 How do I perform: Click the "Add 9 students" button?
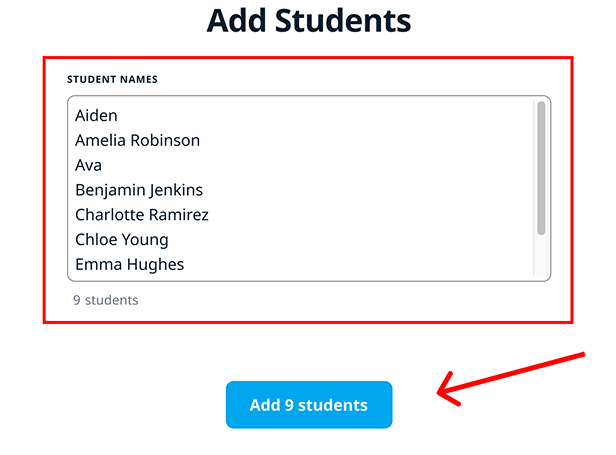tap(308, 405)
